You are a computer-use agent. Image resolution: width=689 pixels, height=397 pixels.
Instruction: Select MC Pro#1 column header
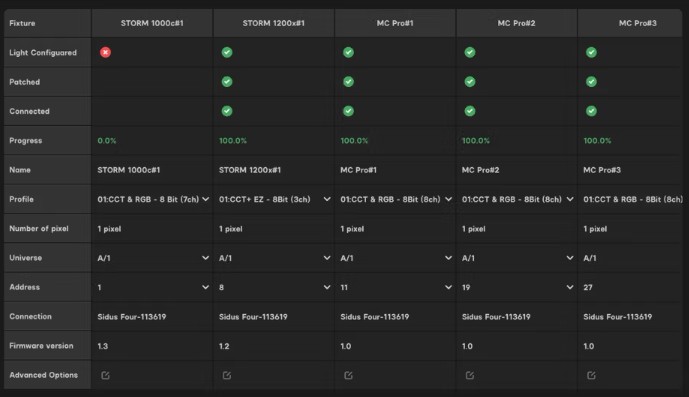point(395,23)
